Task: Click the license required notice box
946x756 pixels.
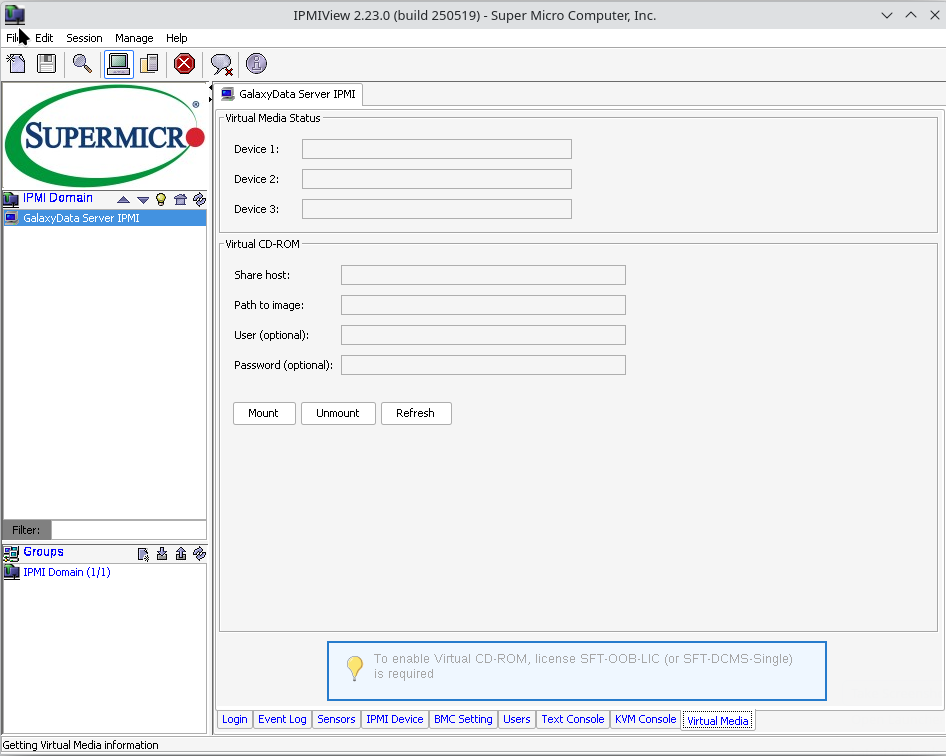Action: click(577, 671)
